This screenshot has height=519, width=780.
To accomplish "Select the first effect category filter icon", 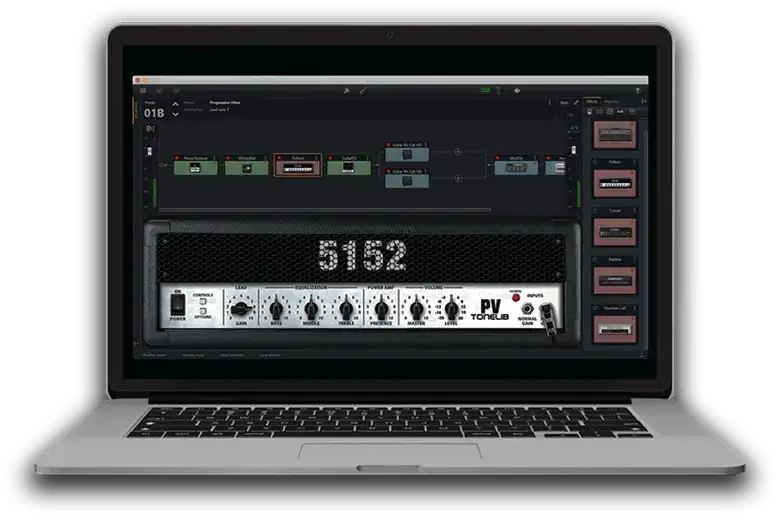I will [589, 112].
